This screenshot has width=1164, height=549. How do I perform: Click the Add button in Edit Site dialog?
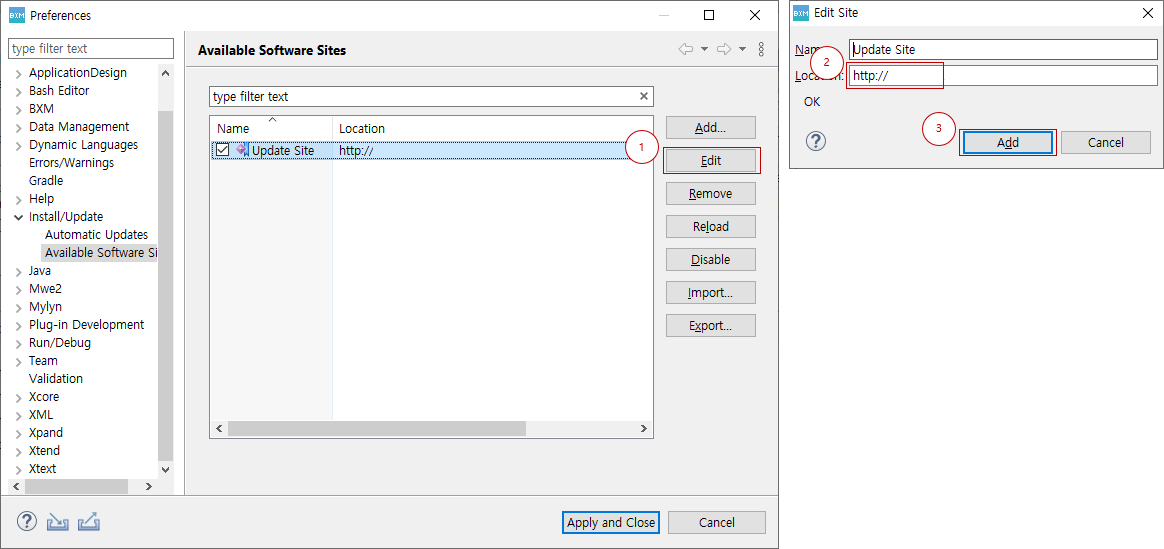[x=1007, y=143]
